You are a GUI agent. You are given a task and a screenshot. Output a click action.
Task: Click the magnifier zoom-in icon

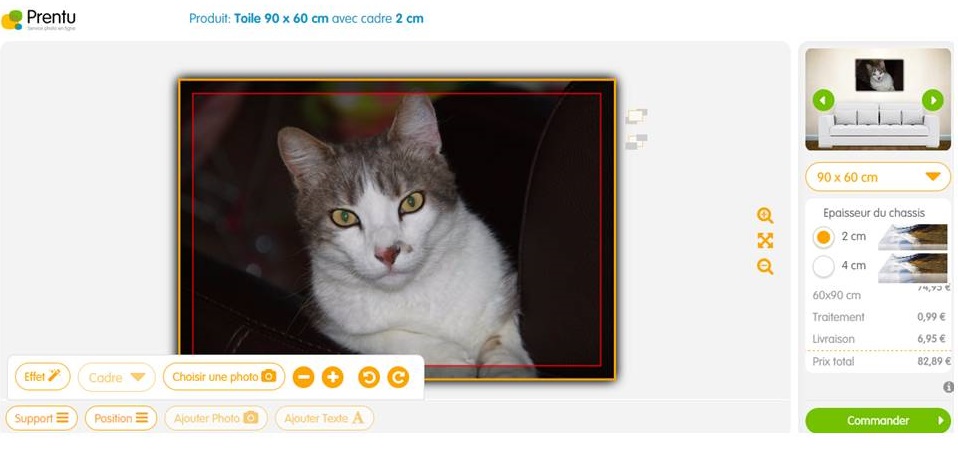[x=765, y=215]
